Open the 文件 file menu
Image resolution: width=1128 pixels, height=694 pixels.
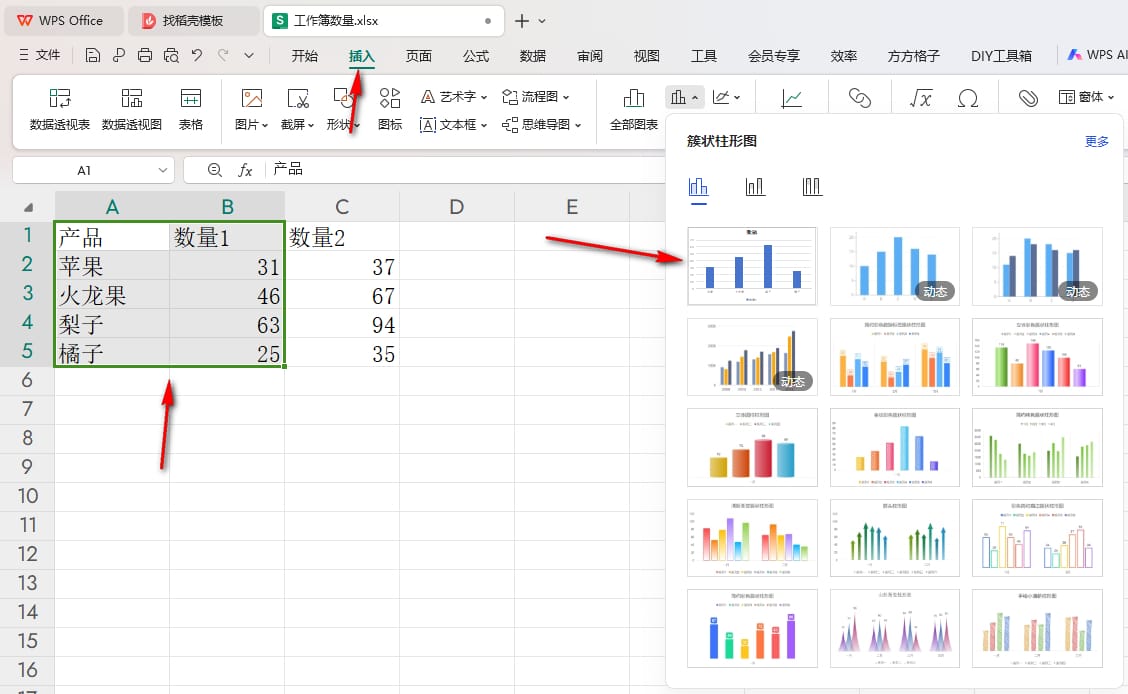click(x=40, y=55)
